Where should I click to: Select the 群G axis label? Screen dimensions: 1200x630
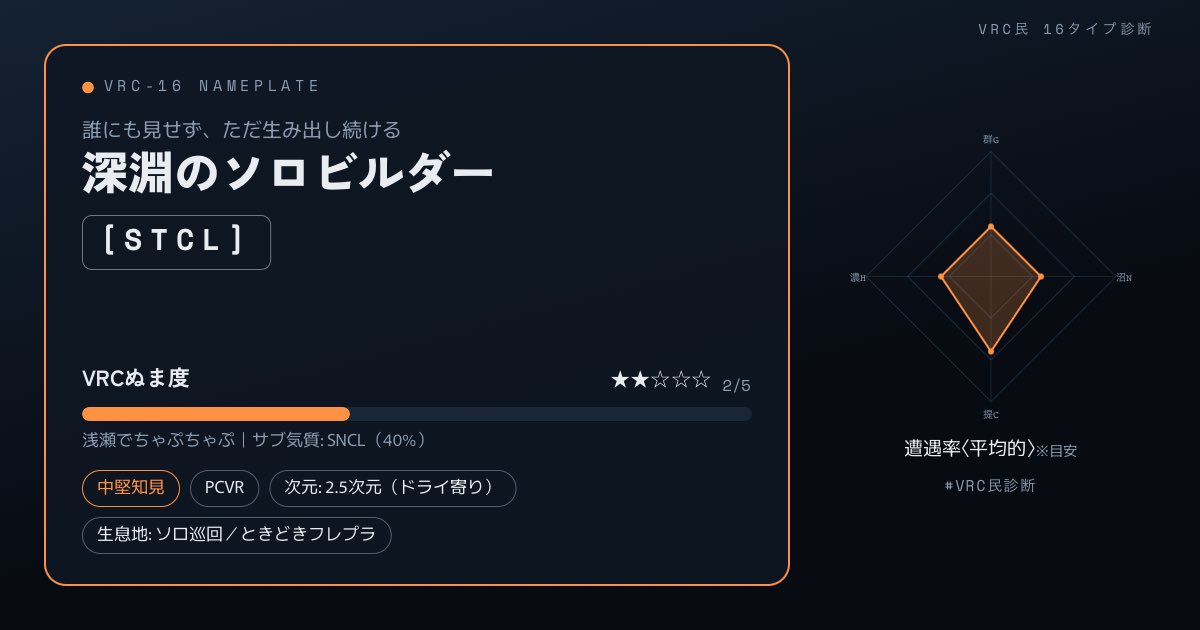point(991,139)
